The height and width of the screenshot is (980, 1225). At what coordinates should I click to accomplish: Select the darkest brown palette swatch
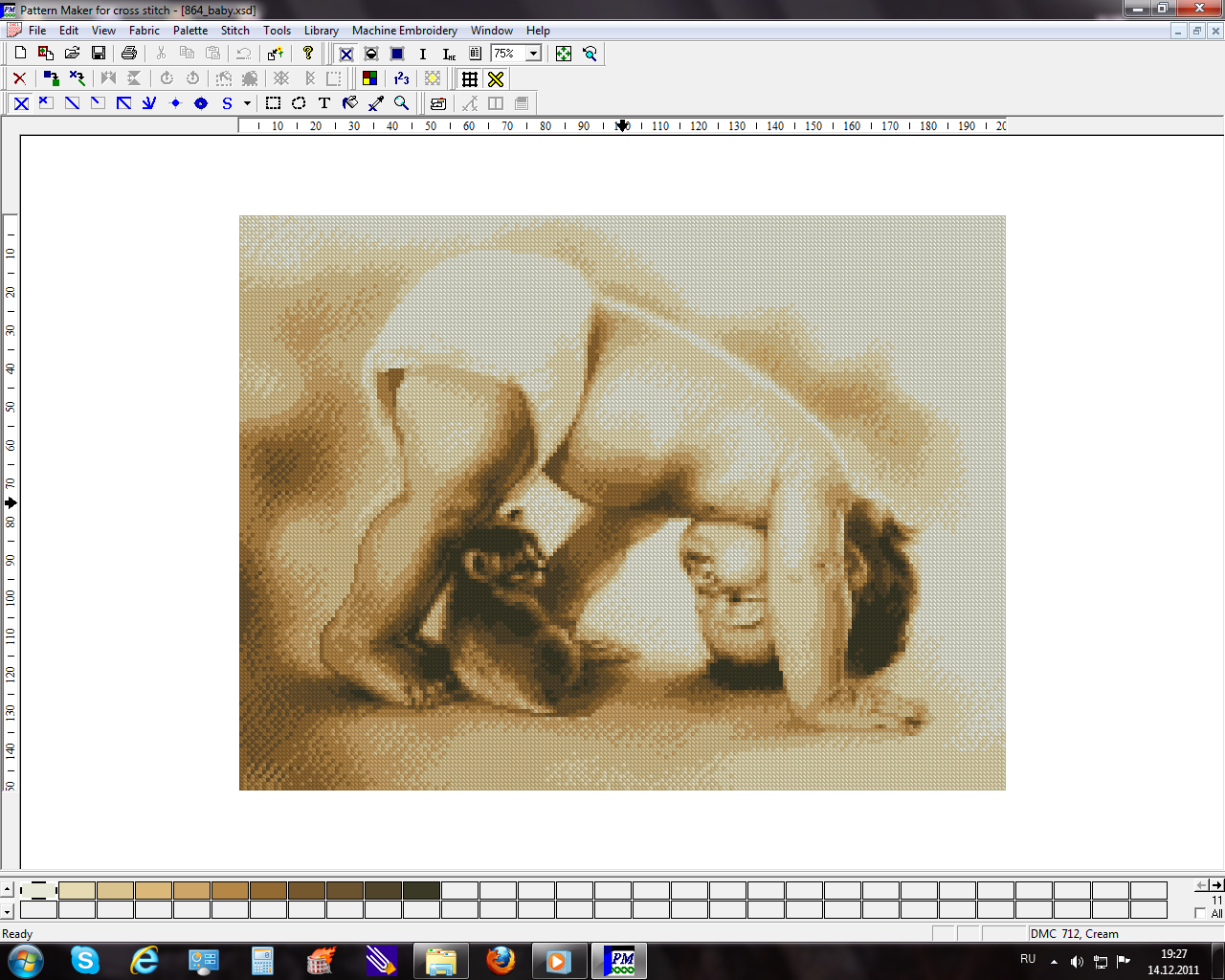coord(421,890)
